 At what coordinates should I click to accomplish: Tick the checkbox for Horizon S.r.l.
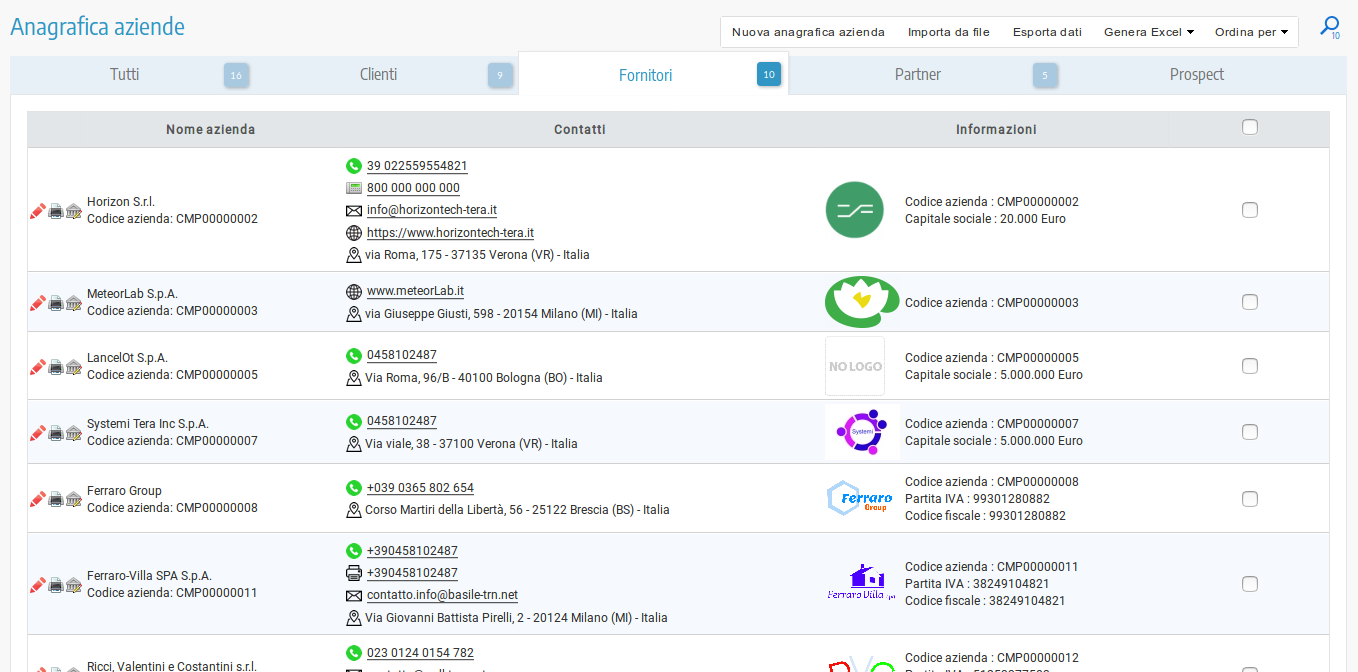[x=1249, y=210]
